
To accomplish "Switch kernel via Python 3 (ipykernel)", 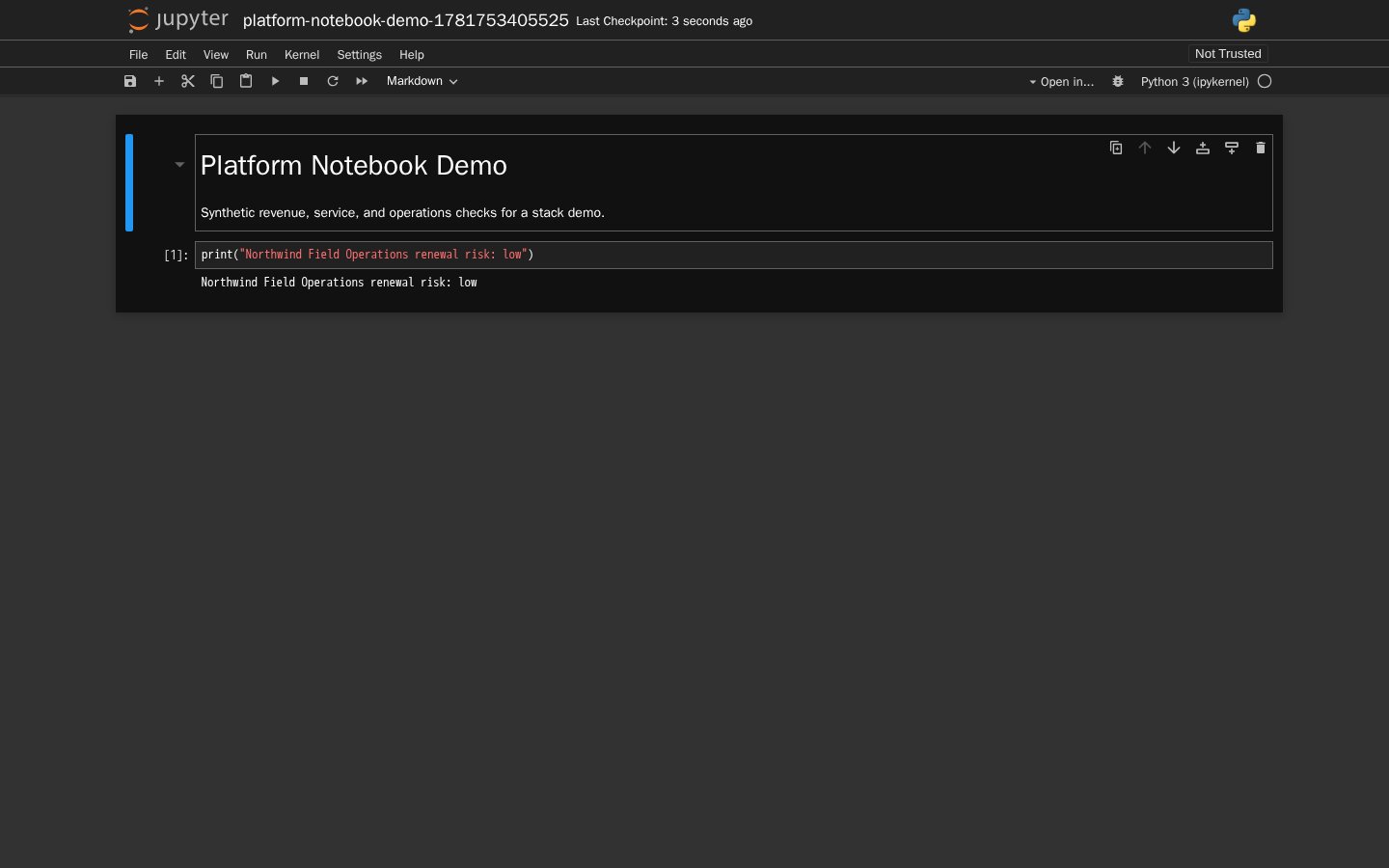I will click(1194, 82).
